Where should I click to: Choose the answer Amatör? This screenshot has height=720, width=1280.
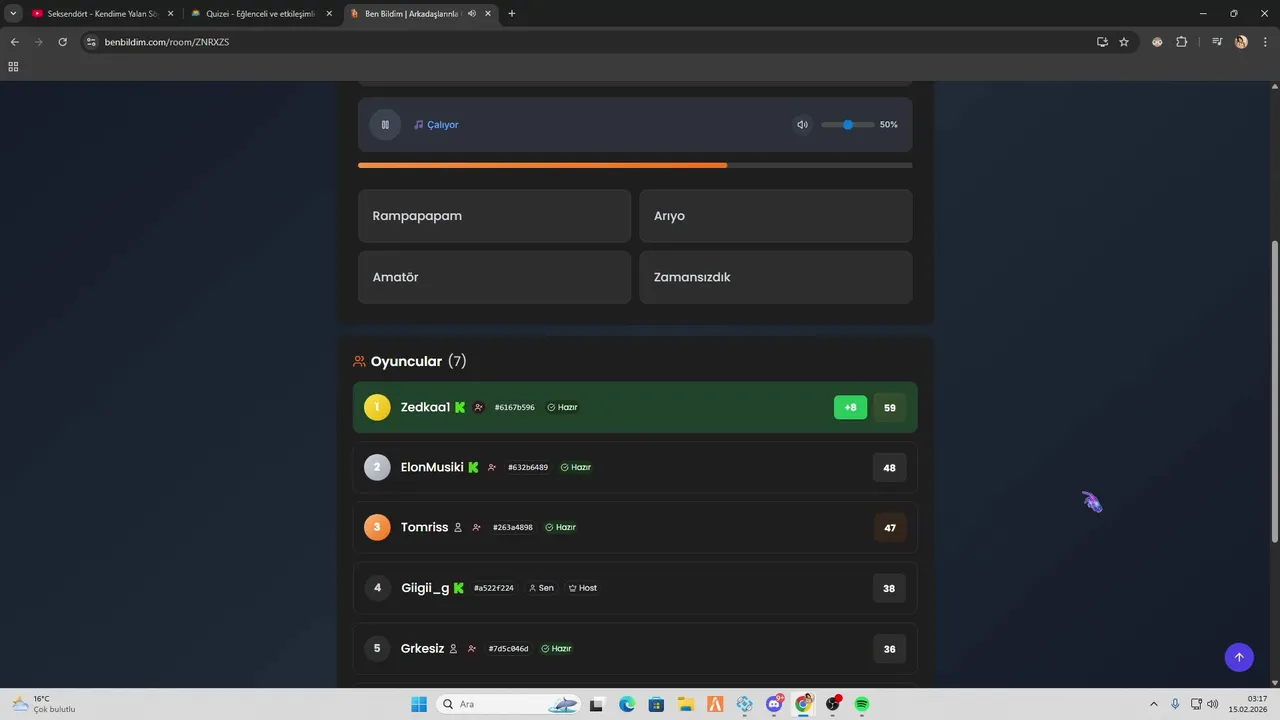[x=495, y=277]
